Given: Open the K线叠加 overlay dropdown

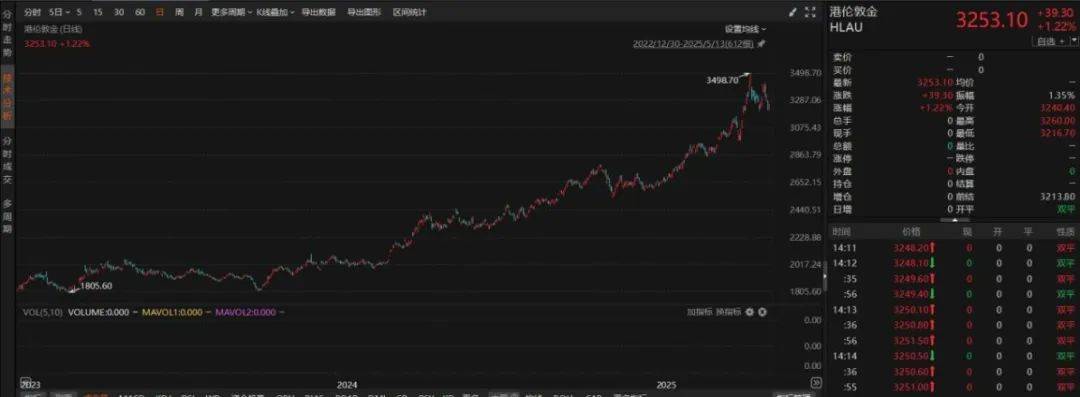Looking at the screenshot, I should pyautogui.click(x=276, y=12).
